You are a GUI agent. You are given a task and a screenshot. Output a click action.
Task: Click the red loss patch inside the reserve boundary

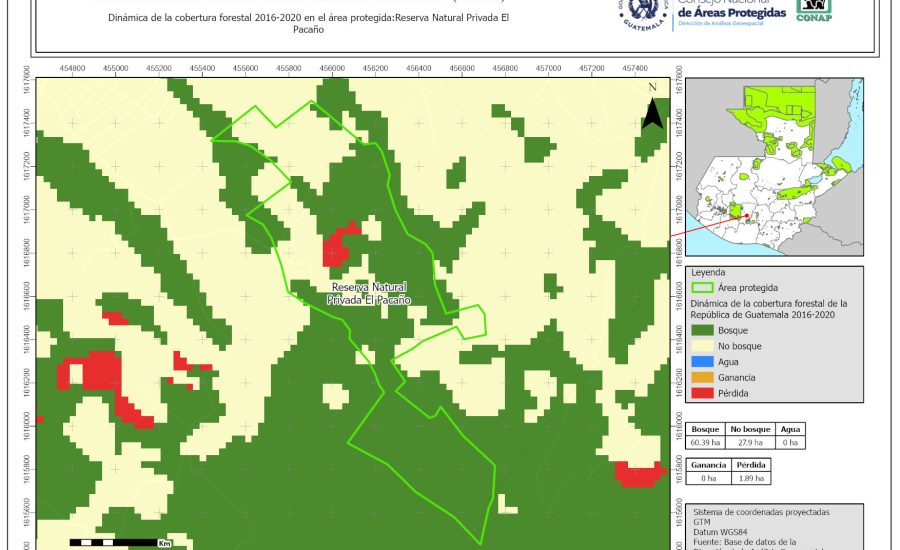point(339,245)
